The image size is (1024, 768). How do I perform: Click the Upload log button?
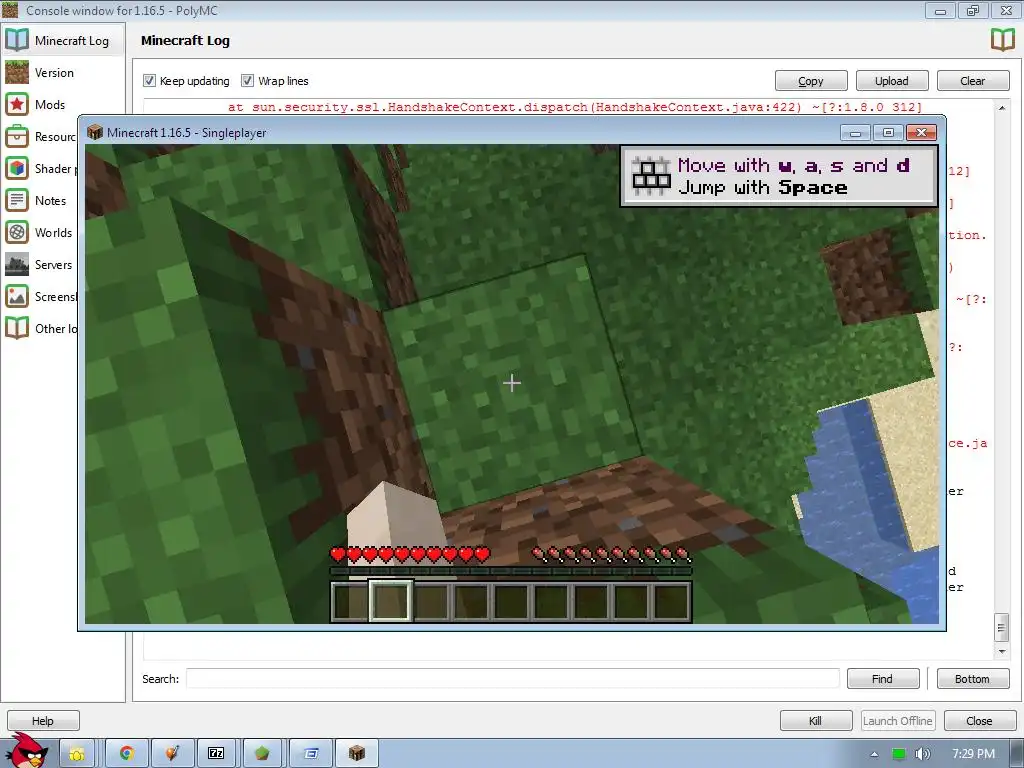coord(891,81)
